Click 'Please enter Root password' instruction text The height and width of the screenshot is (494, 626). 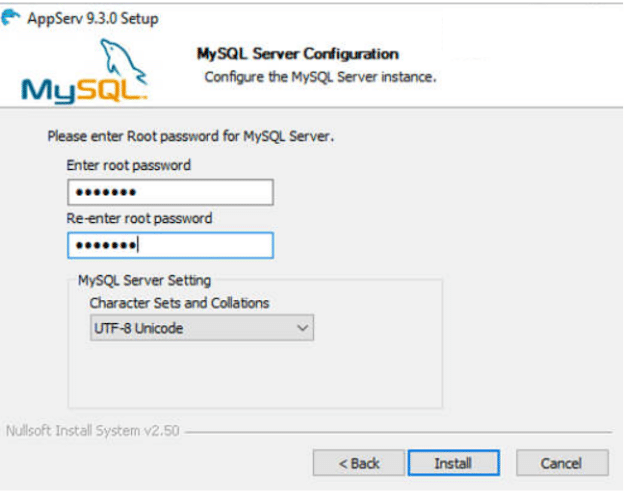click(190, 136)
